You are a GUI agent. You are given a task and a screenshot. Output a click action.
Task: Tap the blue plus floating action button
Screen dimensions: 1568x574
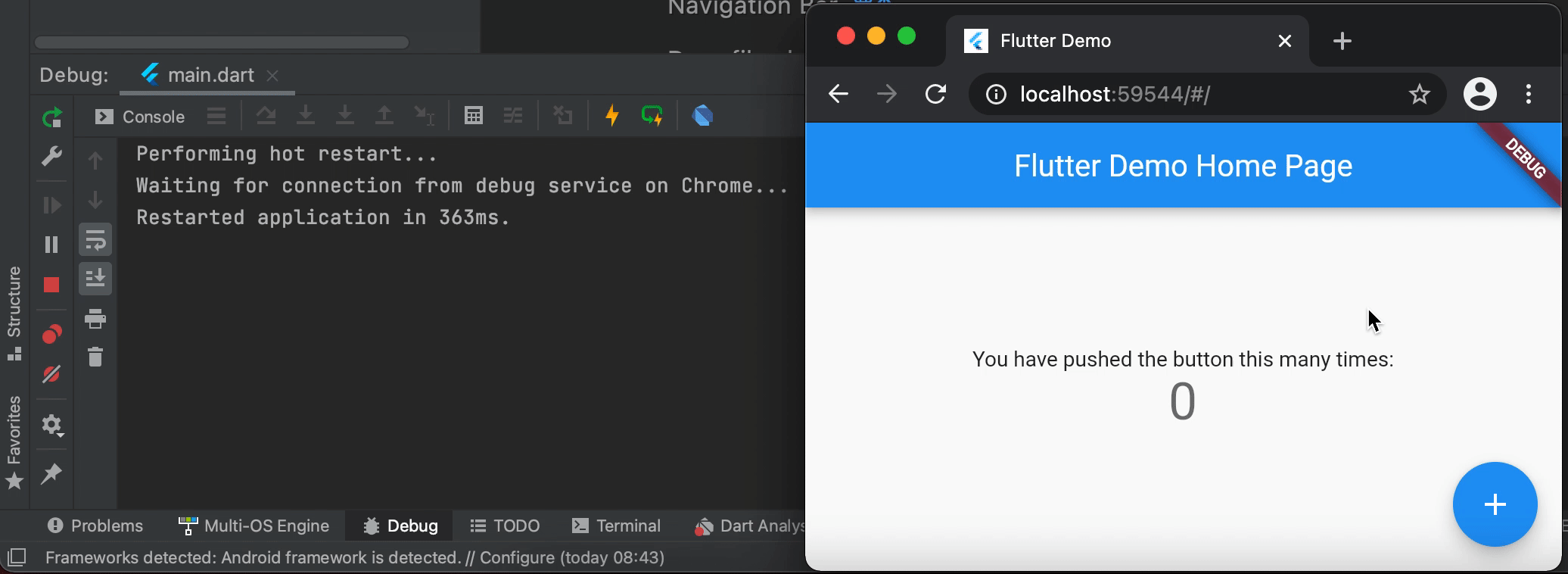pyautogui.click(x=1495, y=504)
